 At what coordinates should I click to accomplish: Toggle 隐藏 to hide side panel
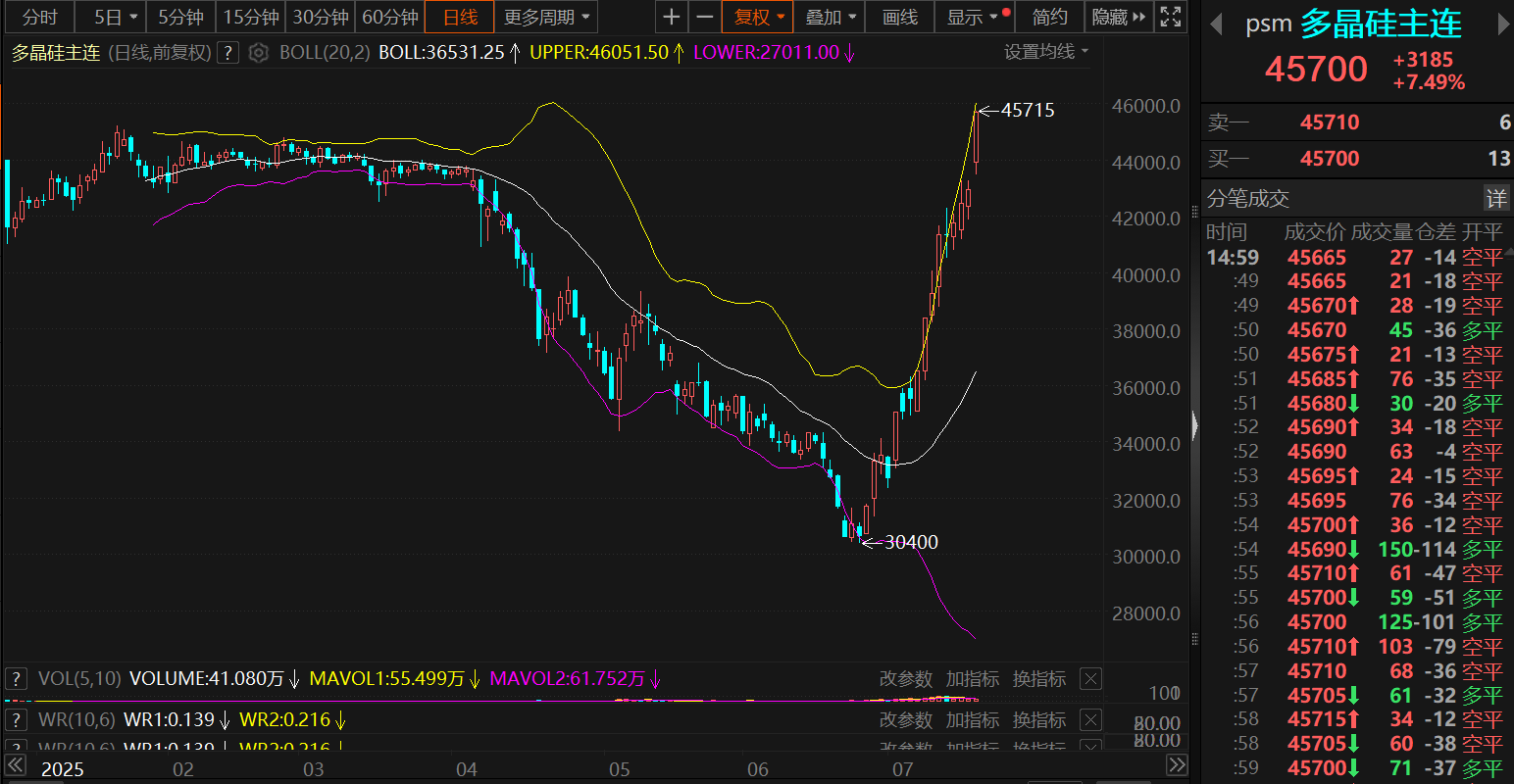1118,17
